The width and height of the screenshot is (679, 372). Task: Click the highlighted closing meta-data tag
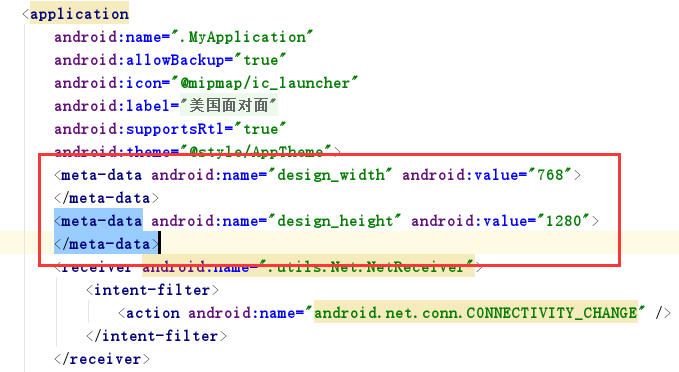tap(107, 244)
